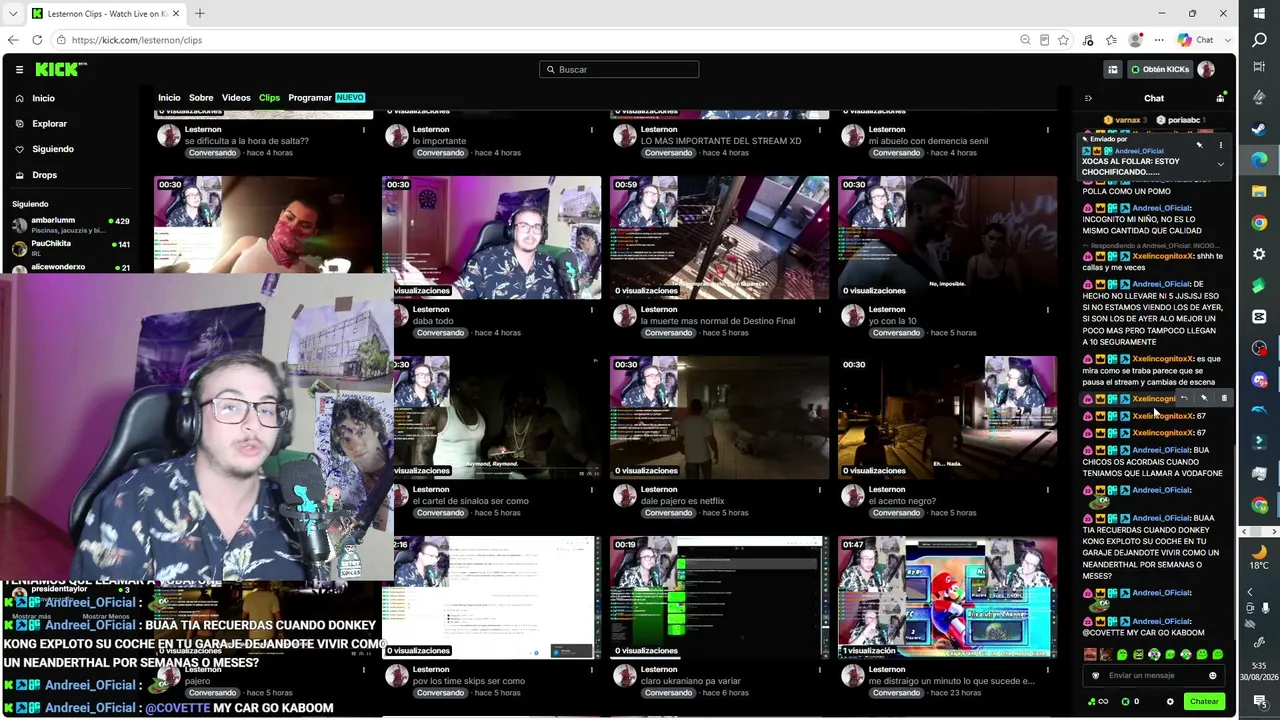This screenshot has width=1280, height=720.
Task: Click the Obtén KICKs button
Action: 1160,69
